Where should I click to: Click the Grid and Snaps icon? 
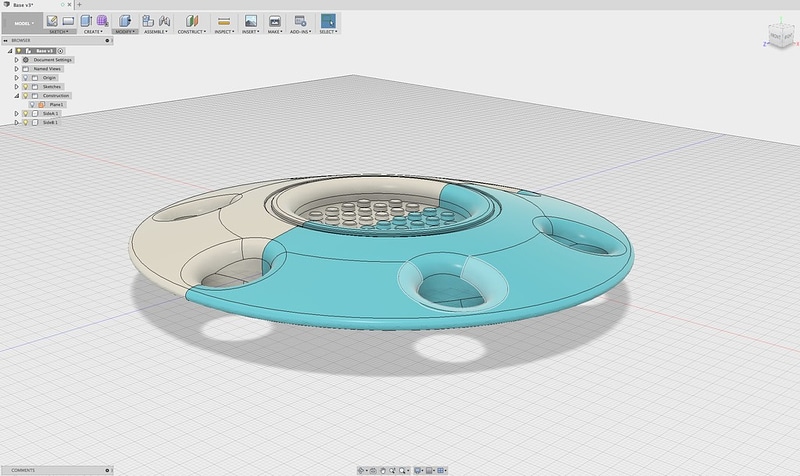429,470
